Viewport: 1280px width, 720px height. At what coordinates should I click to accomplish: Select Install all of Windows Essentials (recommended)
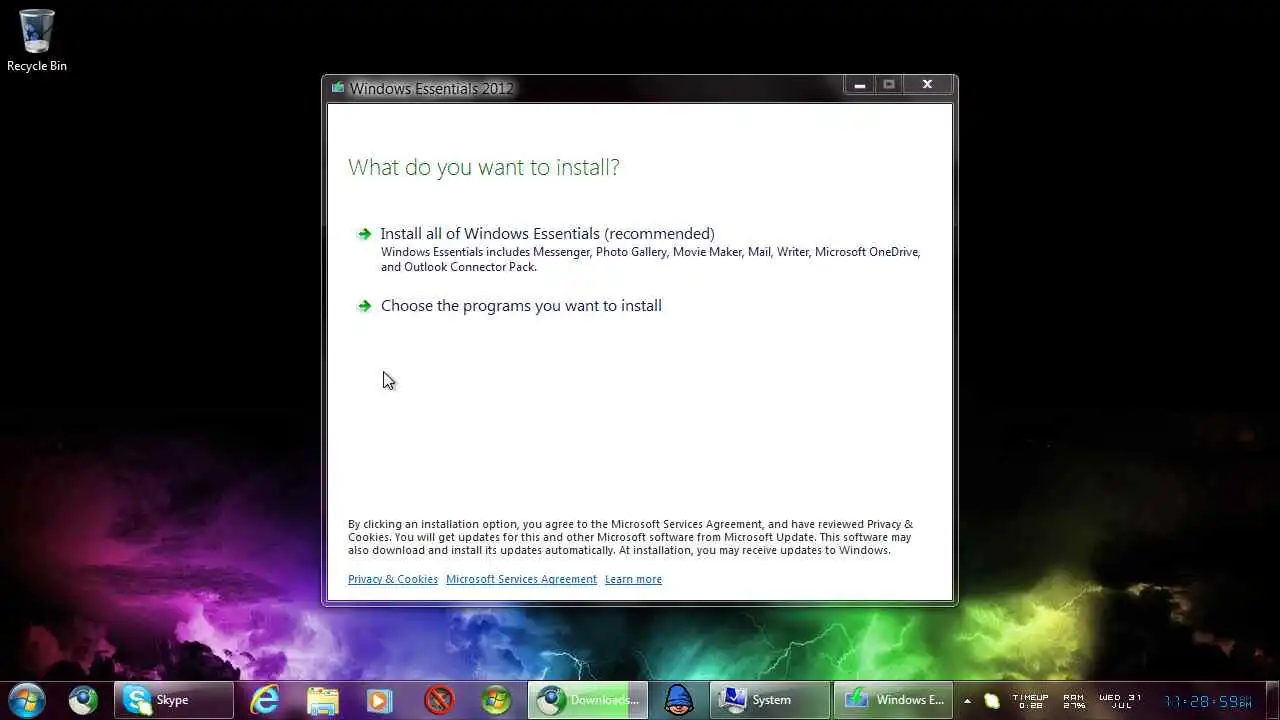coord(547,234)
